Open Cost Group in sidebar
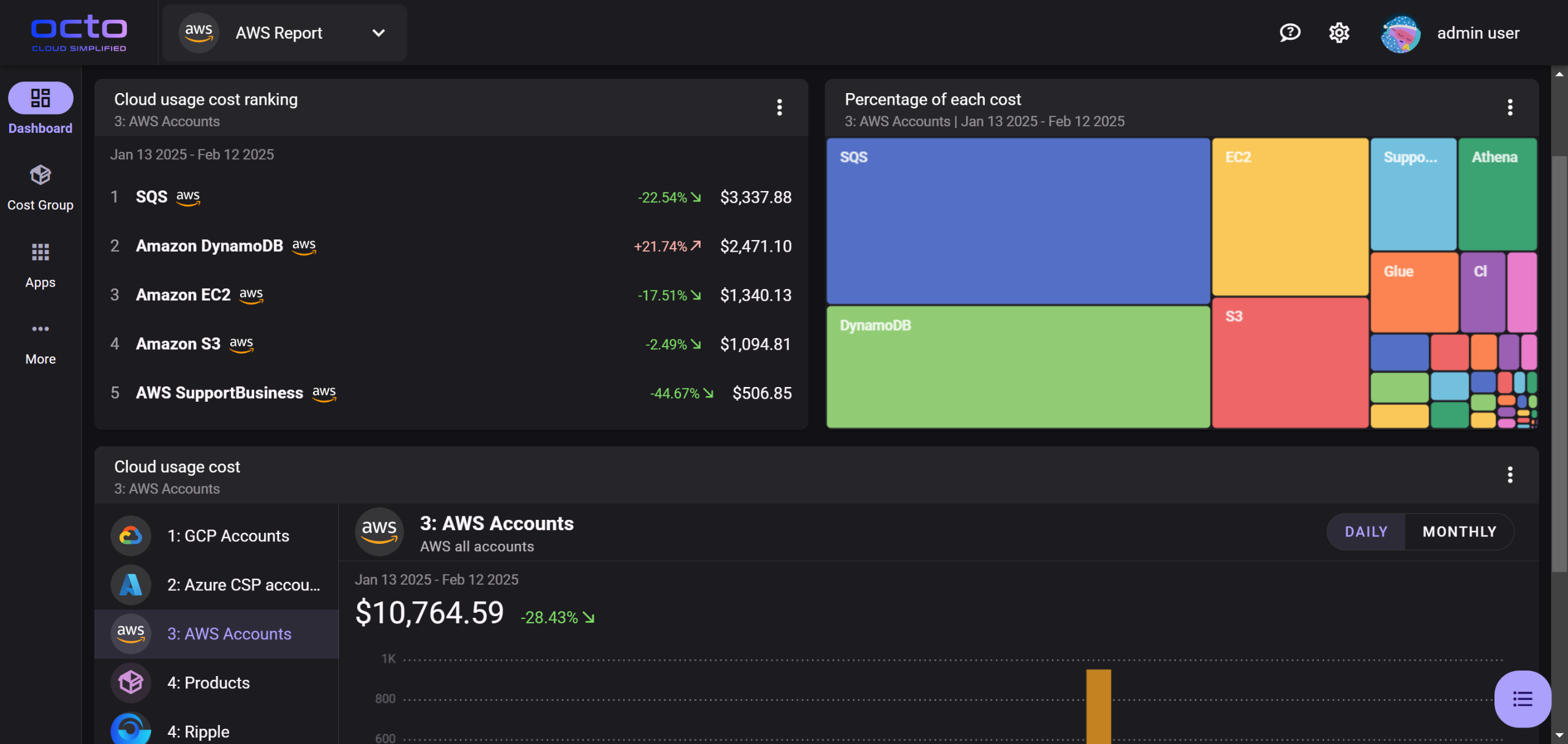The image size is (1568, 744). click(x=40, y=187)
